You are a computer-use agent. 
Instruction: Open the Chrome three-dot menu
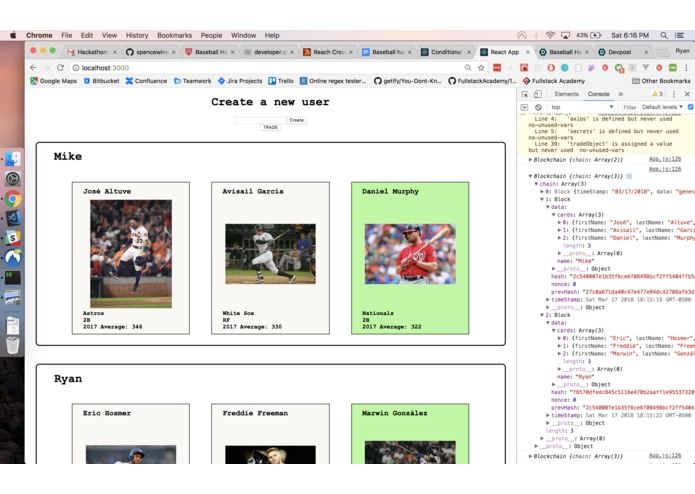click(686, 68)
